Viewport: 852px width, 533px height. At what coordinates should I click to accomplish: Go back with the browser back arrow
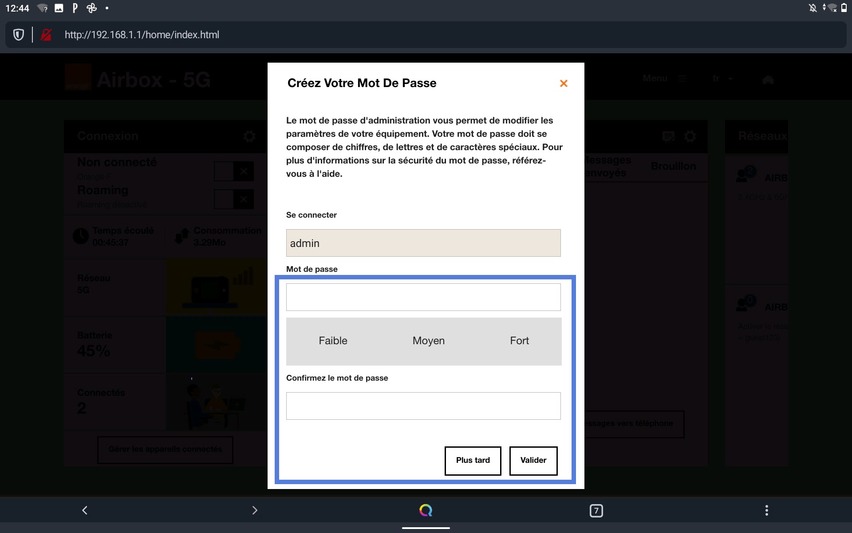click(x=85, y=510)
